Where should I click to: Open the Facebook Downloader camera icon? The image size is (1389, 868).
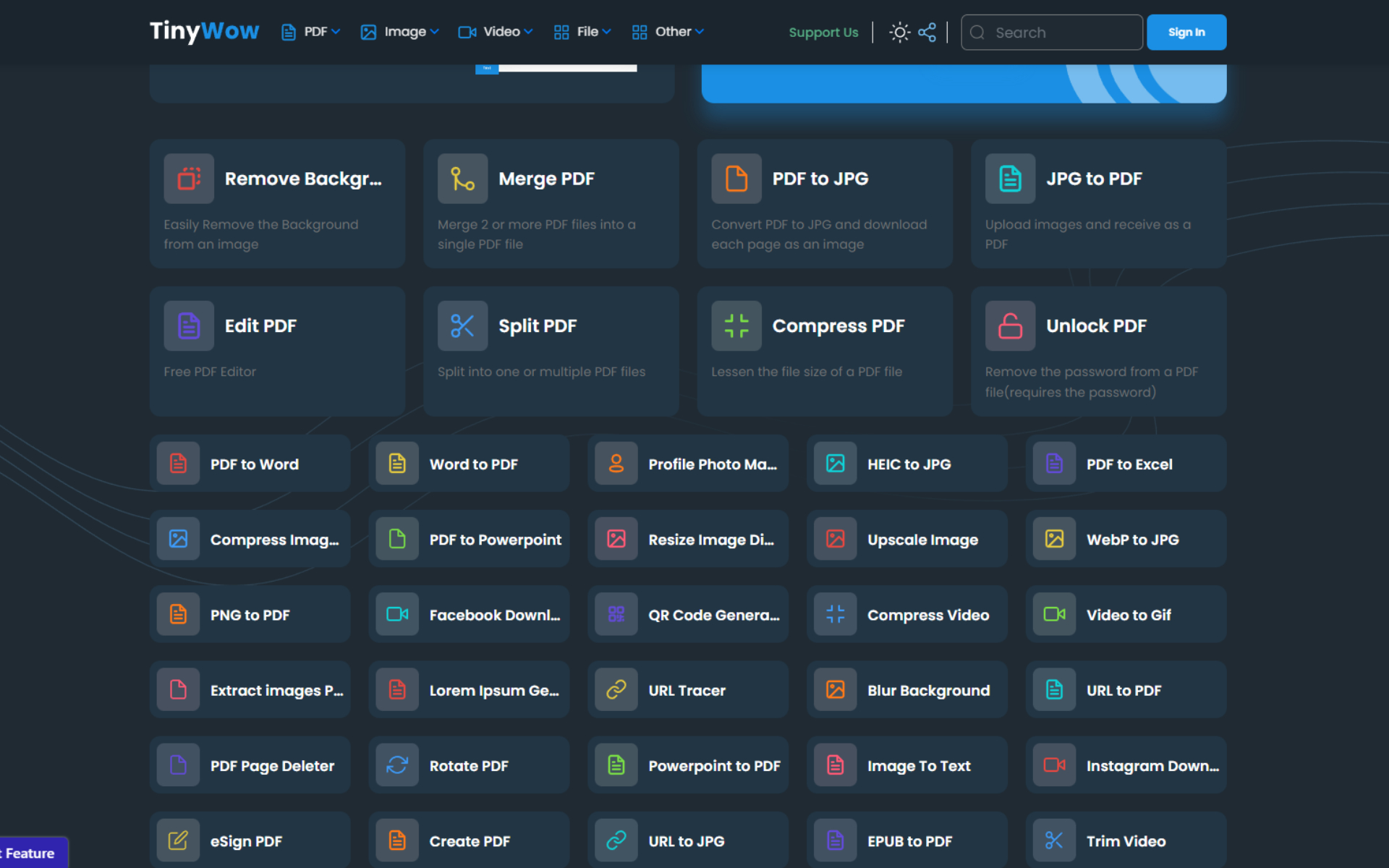tap(397, 614)
